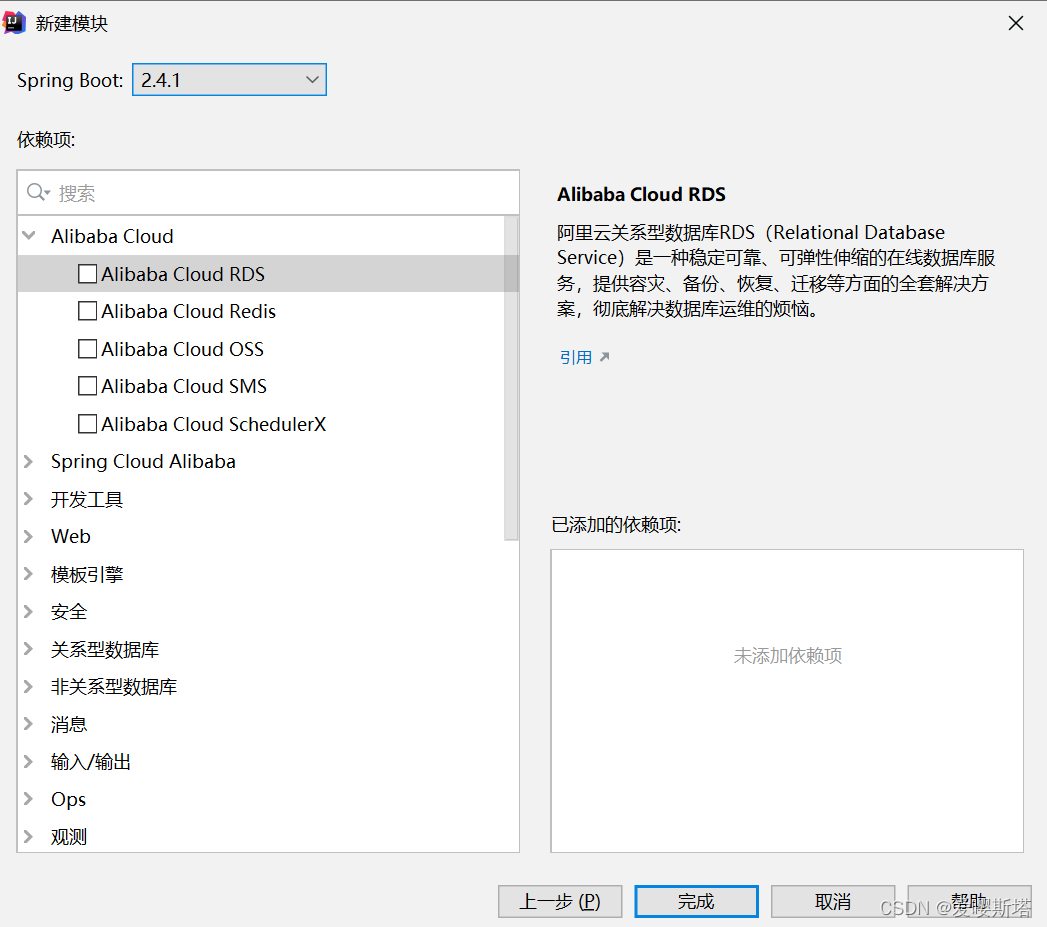Viewport: 1047px width, 927px height.
Task: Expand the 输入/输出 category
Action: coord(29,761)
